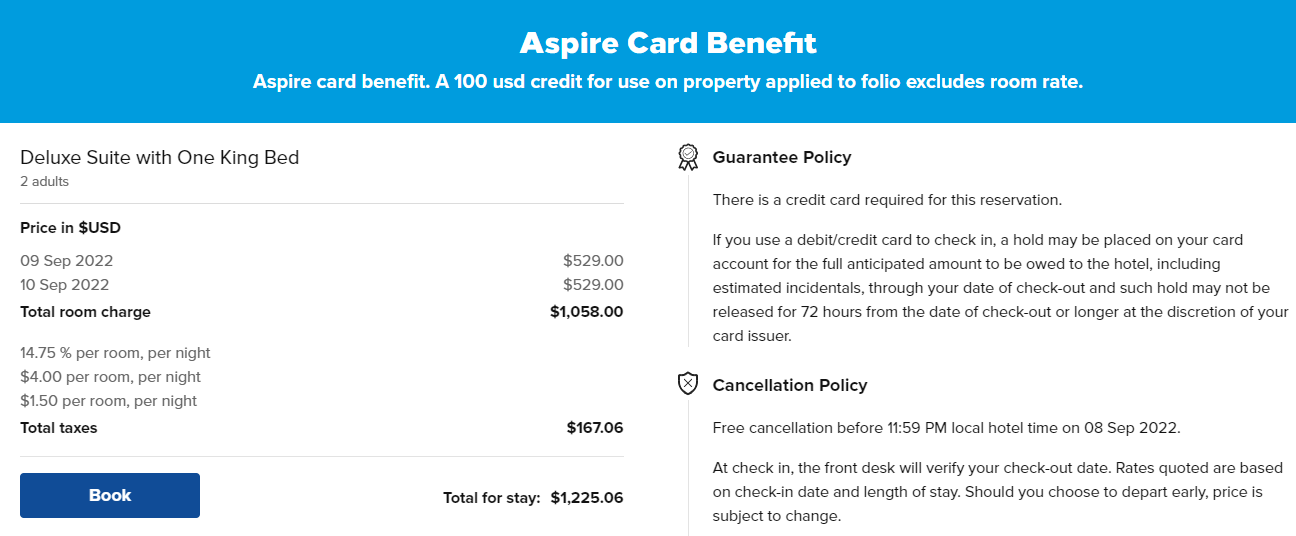The width and height of the screenshot is (1296, 536).
Task: Click the $1.50 per room, per night fee
Action: tap(109, 401)
